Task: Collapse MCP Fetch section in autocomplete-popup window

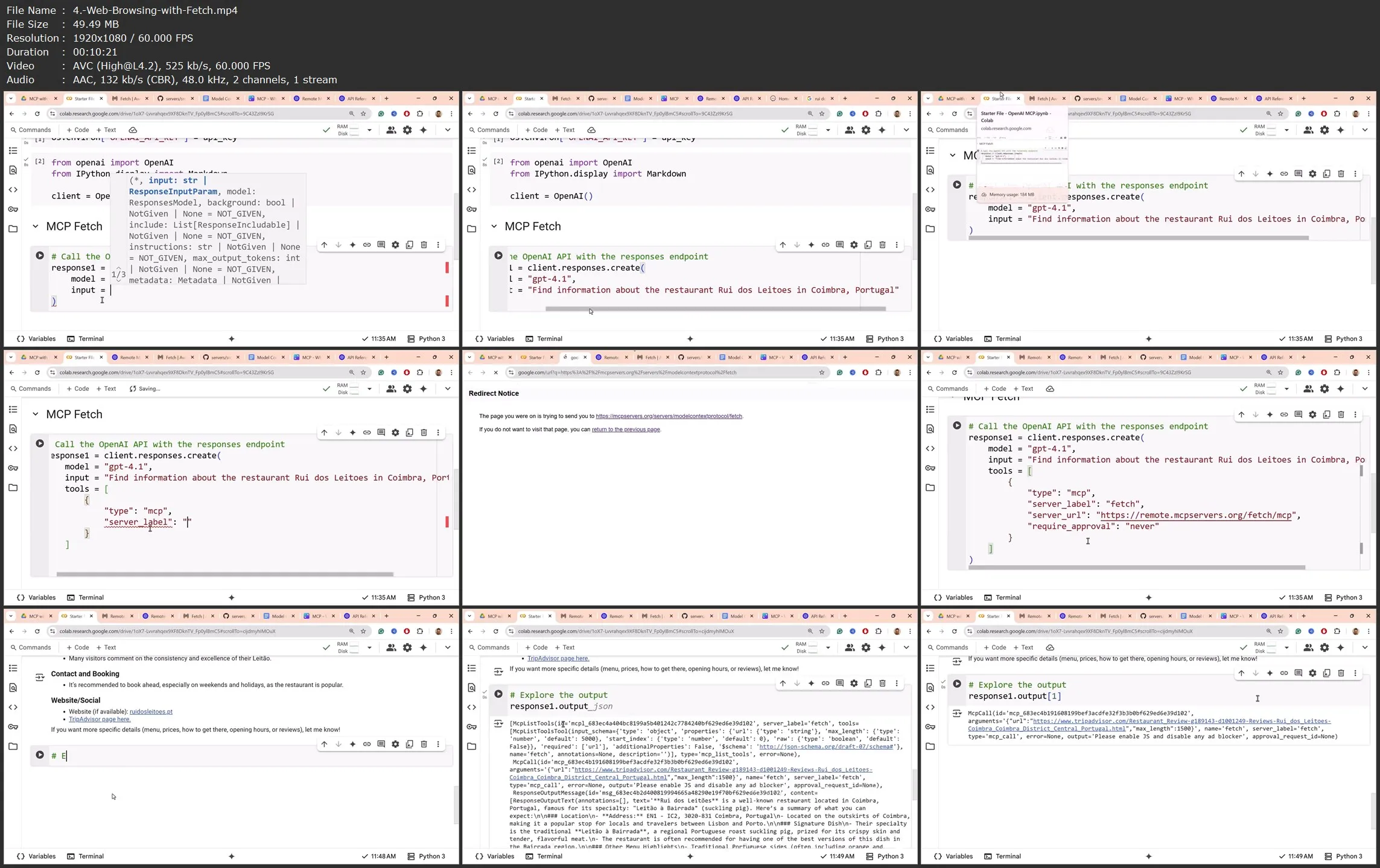Action: point(35,227)
